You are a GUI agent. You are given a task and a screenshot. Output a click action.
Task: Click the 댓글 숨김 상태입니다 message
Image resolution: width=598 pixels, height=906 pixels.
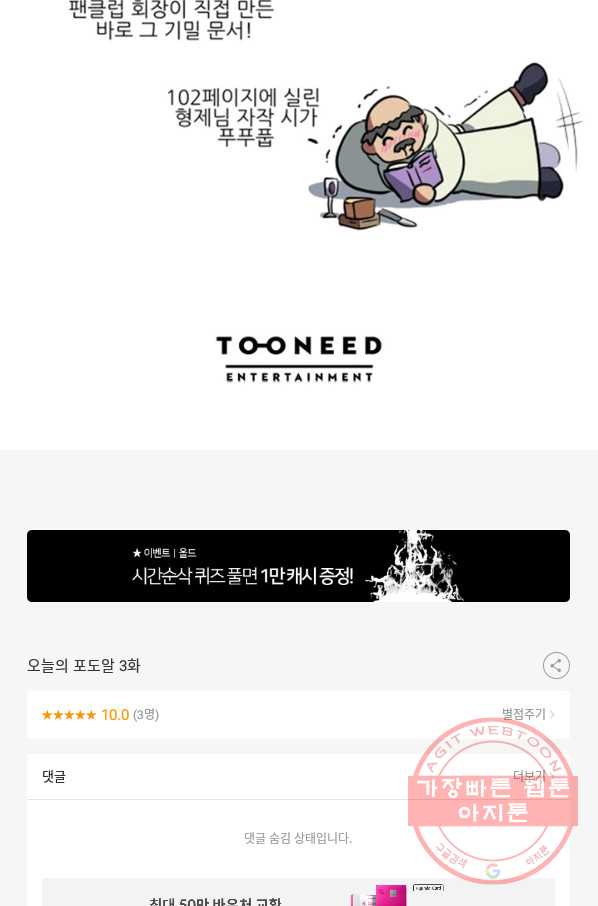(x=298, y=838)
